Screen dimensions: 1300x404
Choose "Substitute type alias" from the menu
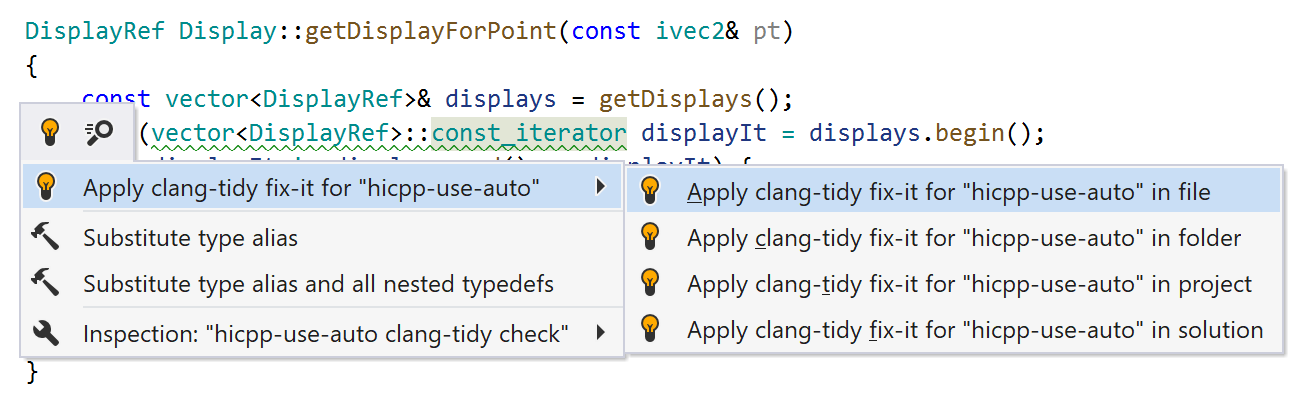(190, 238)
